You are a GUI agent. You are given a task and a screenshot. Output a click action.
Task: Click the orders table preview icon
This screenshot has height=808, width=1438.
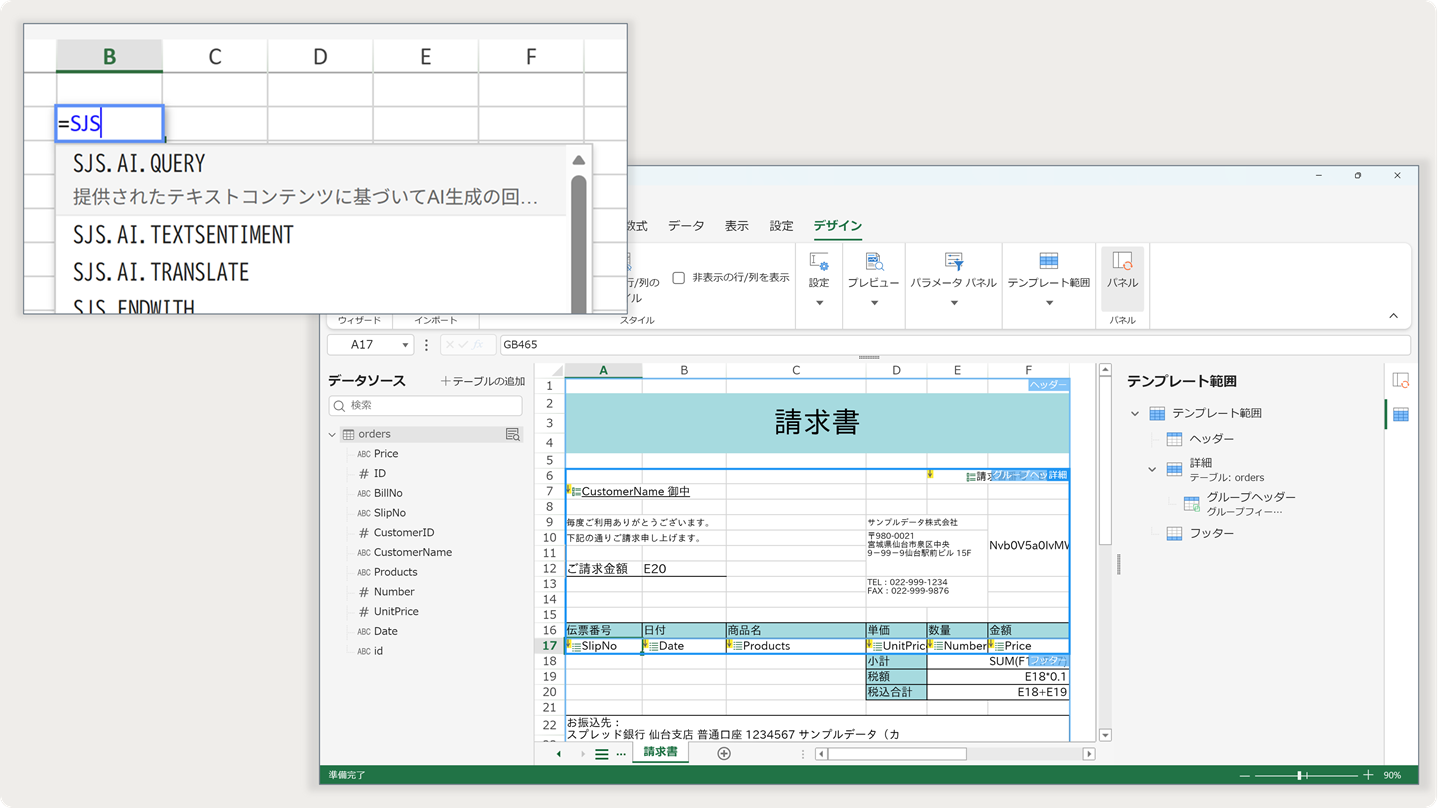[512, 434]
